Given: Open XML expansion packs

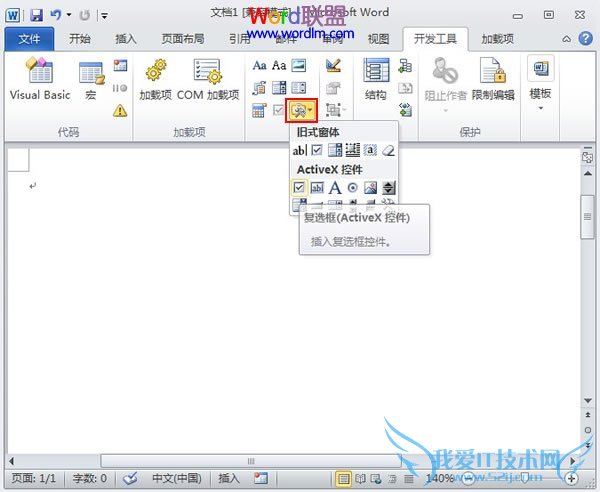Looking at the screenshot, I should tap(405, 110).
